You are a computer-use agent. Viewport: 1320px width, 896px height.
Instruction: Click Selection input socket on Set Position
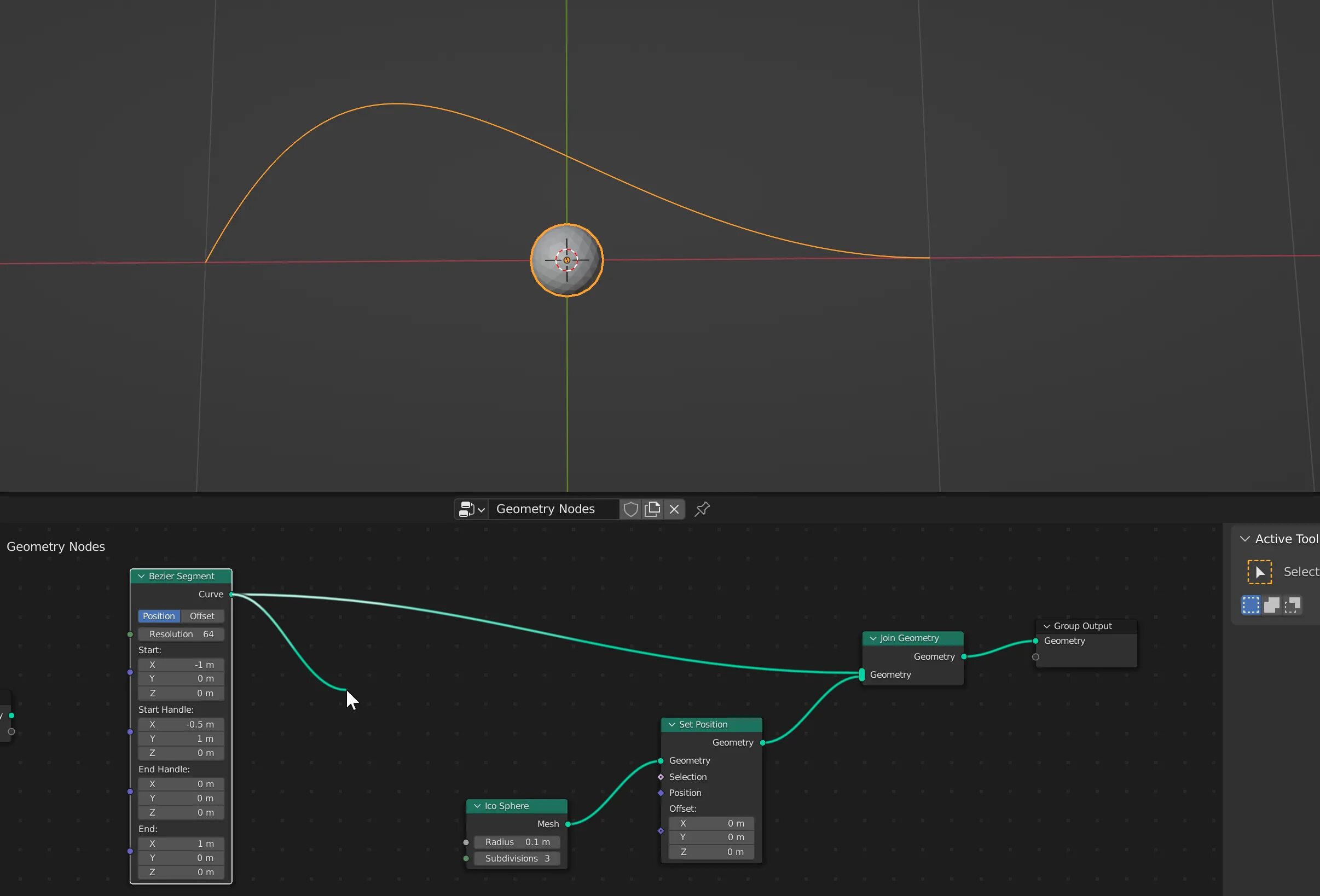pos(661,777)
